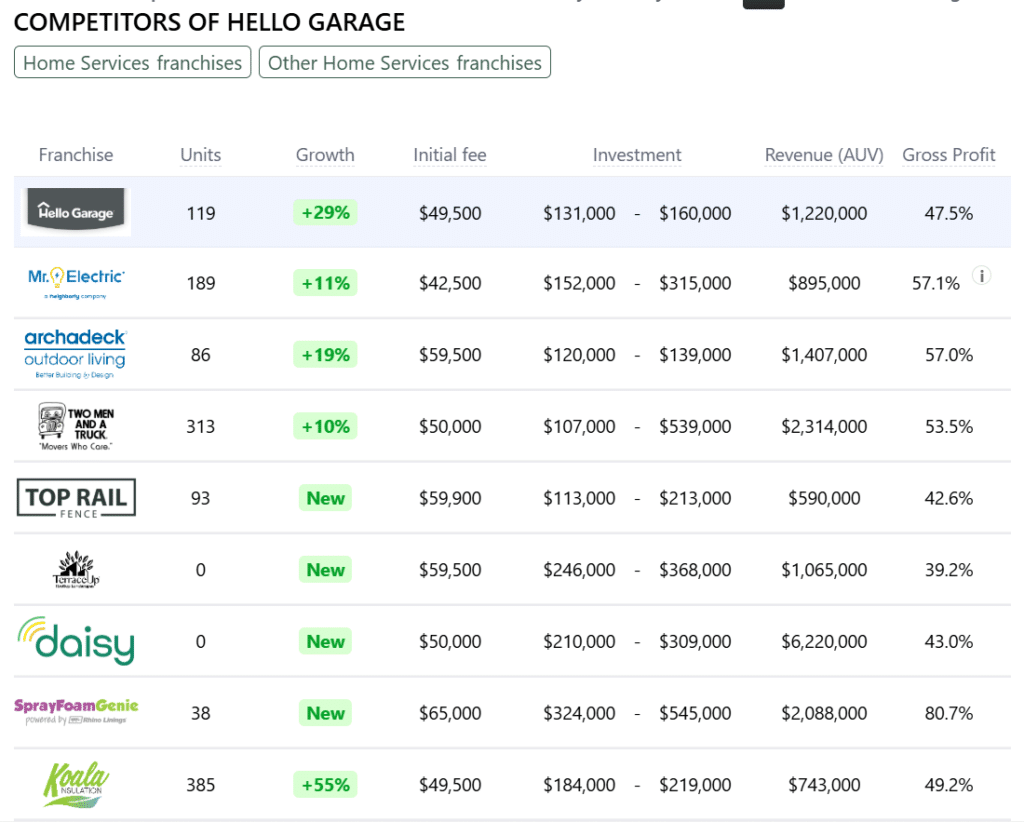Click gross profit 49.2%
This screenshot has height=822, width=1024.
tap(948, 784)
